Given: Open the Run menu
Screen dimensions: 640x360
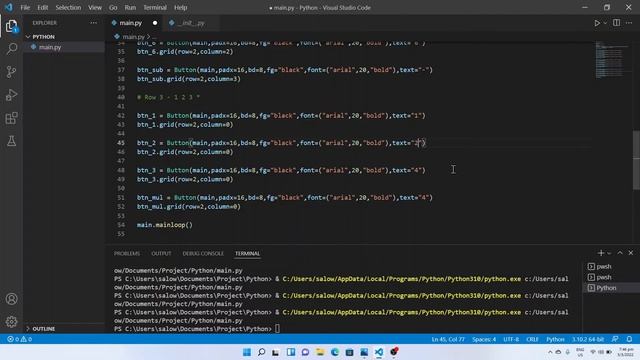Looking at the screenshot, I should 130,7.
